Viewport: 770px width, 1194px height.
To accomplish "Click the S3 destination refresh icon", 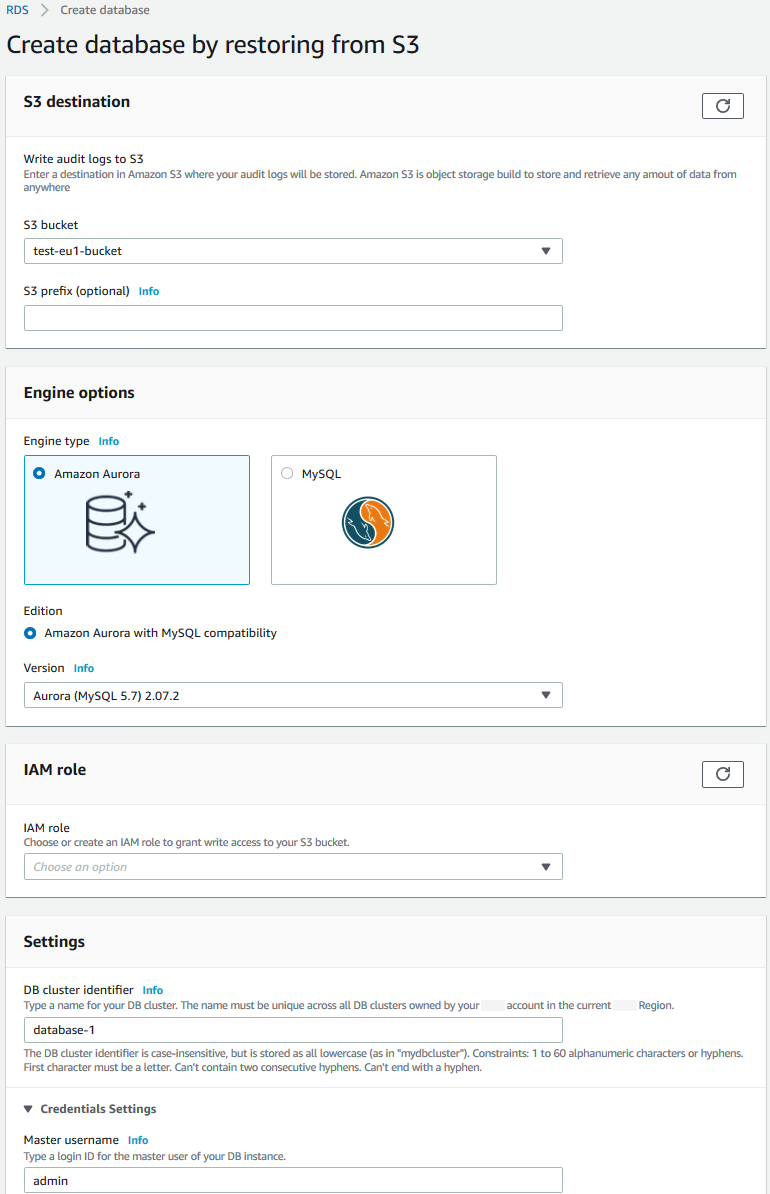I will point(722,106).
